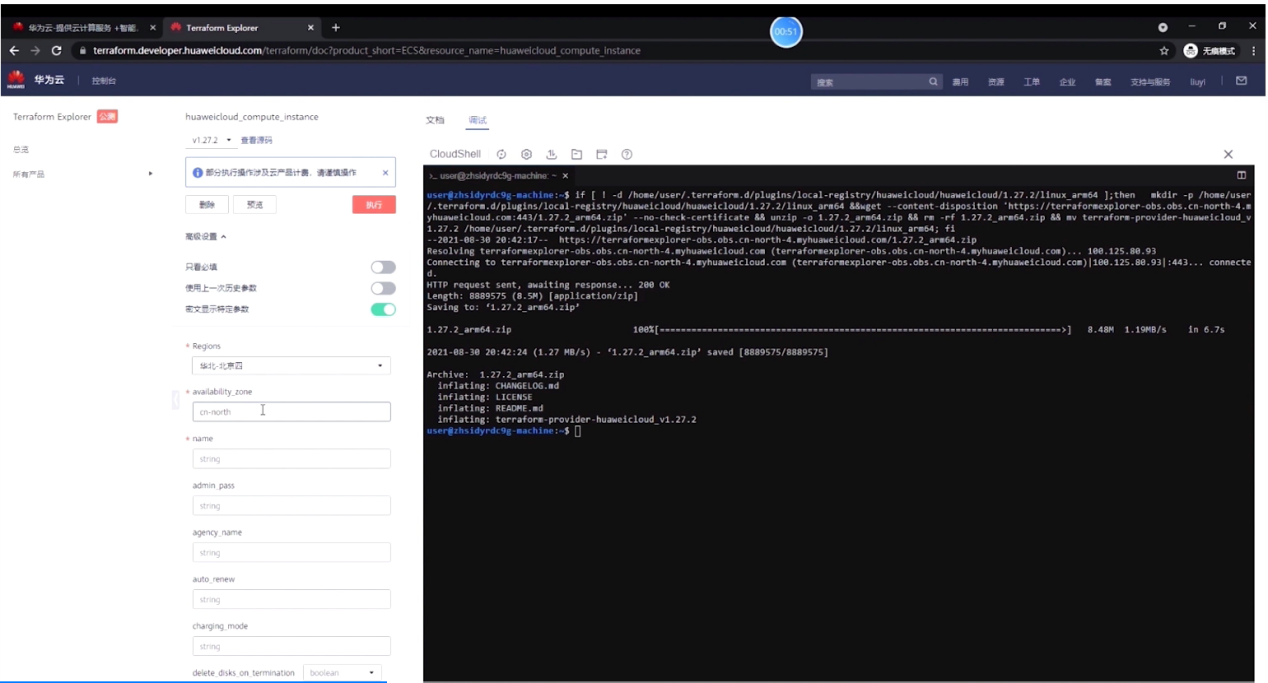Click the terminal command prompt line
This screenshot has width=1268, height=683.
click(x=503, y=431)
